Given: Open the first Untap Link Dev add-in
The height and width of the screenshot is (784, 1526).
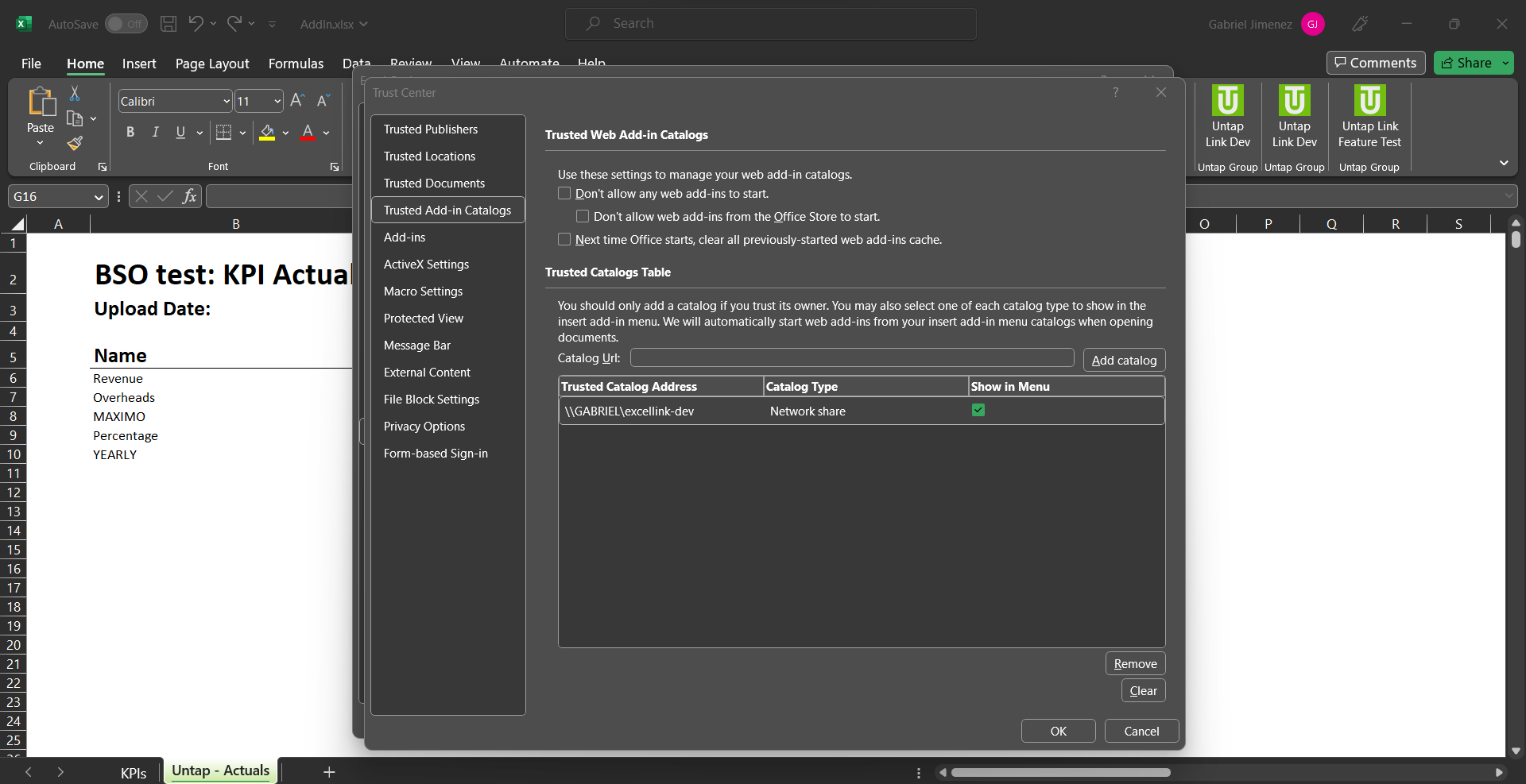Looking at the screenshot, I should tap(1227, 117).
